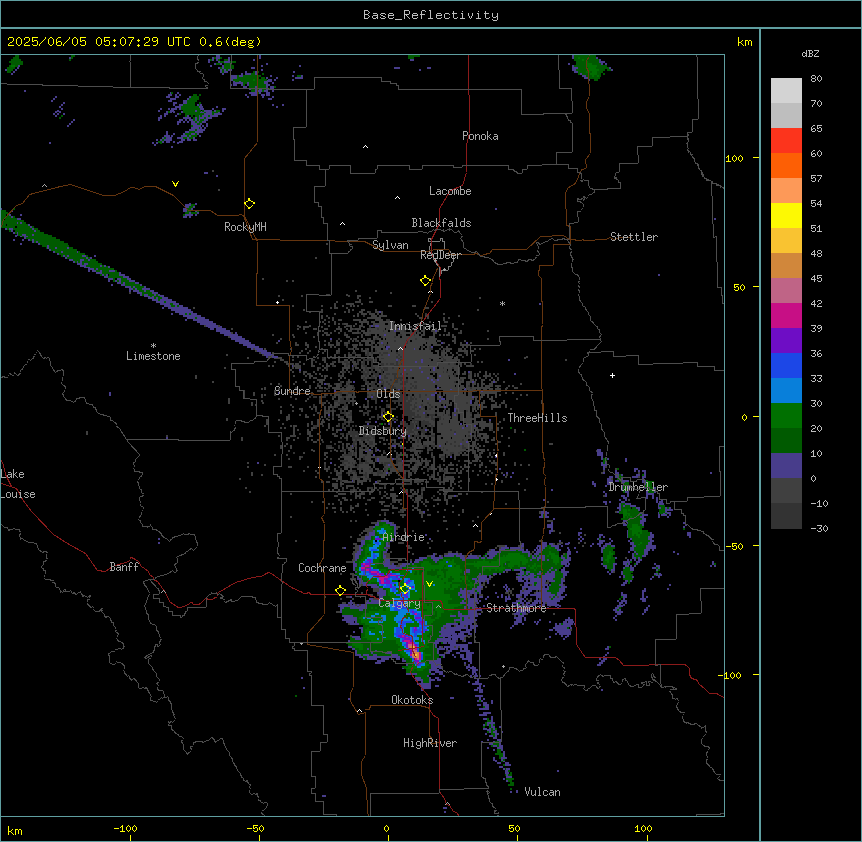Click the dBZ legend heading
Image resolution: width=862 pixels, height=842 pixels.
[x=810, y=54]
